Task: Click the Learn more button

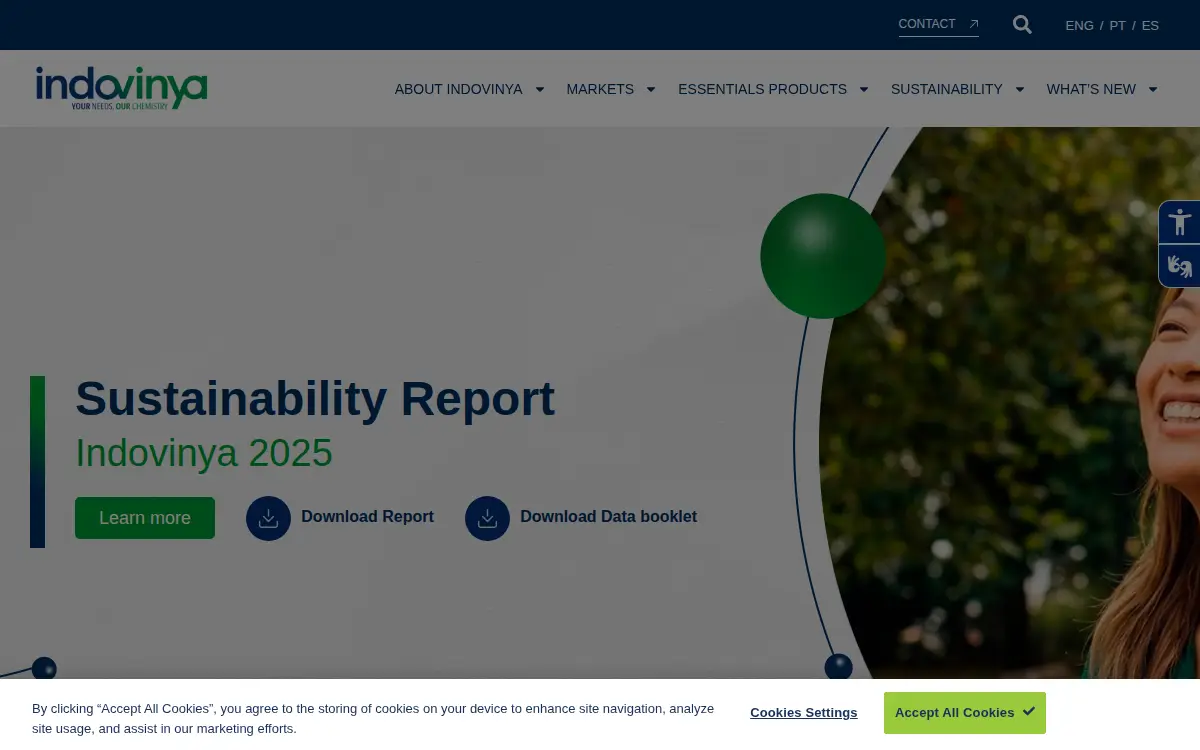Action: [x=145, y=518]
